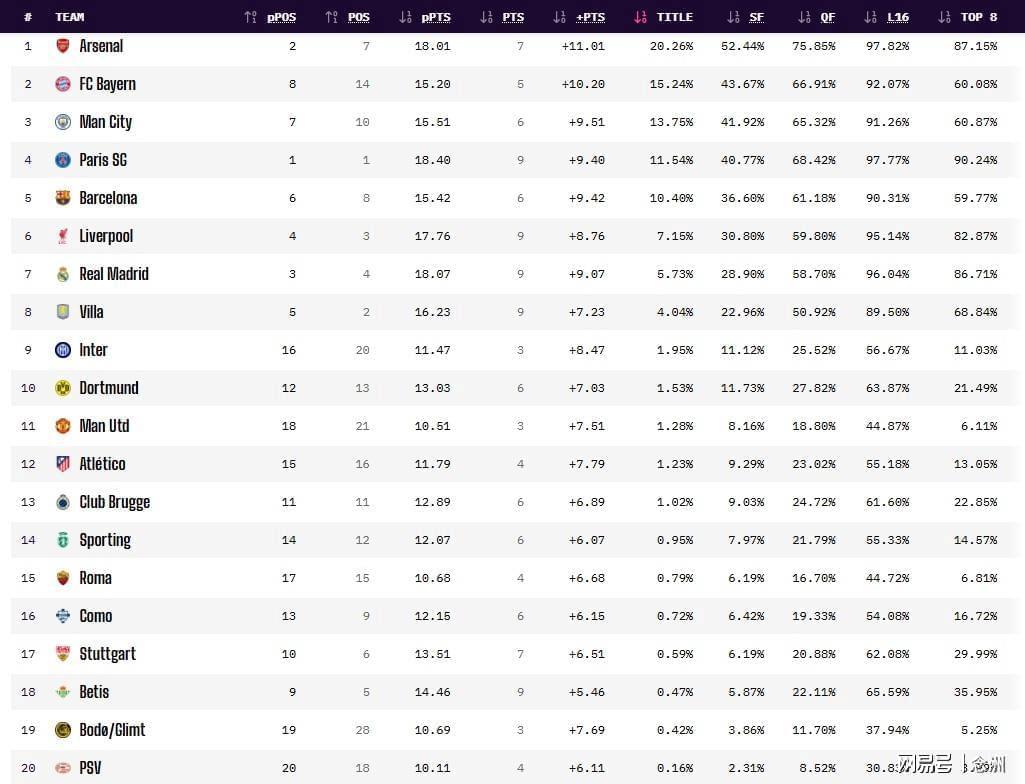Select the Club Brugge table row

(512, 502)
